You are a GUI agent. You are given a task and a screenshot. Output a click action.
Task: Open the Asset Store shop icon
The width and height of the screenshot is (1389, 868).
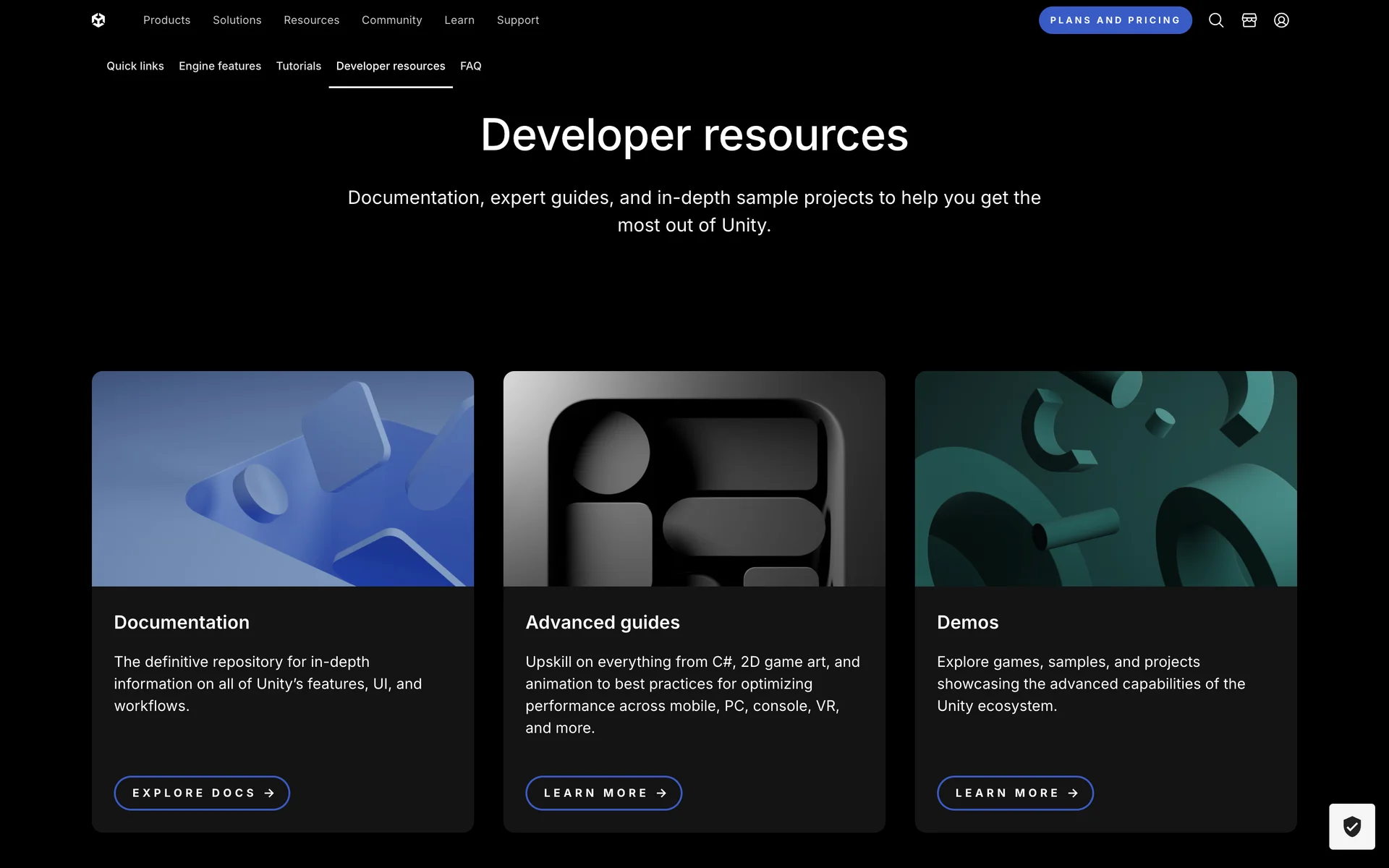click(1249, 20)
